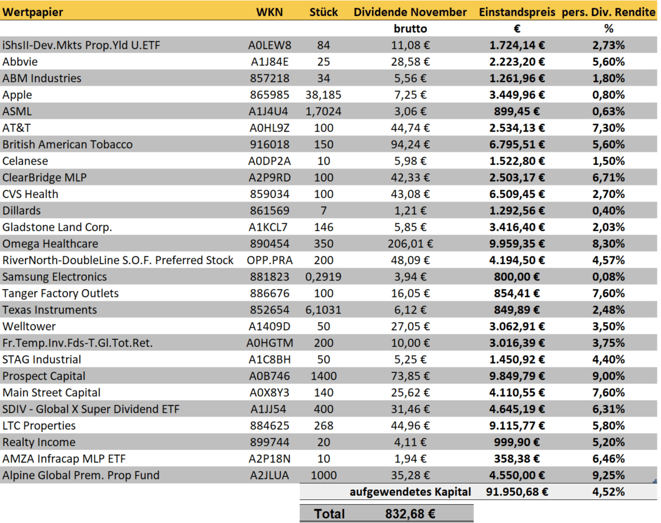Viewport: 661px width, 523px height.
Task: Select CVS Health WKN 859034
Action: (x=269, y=194)
